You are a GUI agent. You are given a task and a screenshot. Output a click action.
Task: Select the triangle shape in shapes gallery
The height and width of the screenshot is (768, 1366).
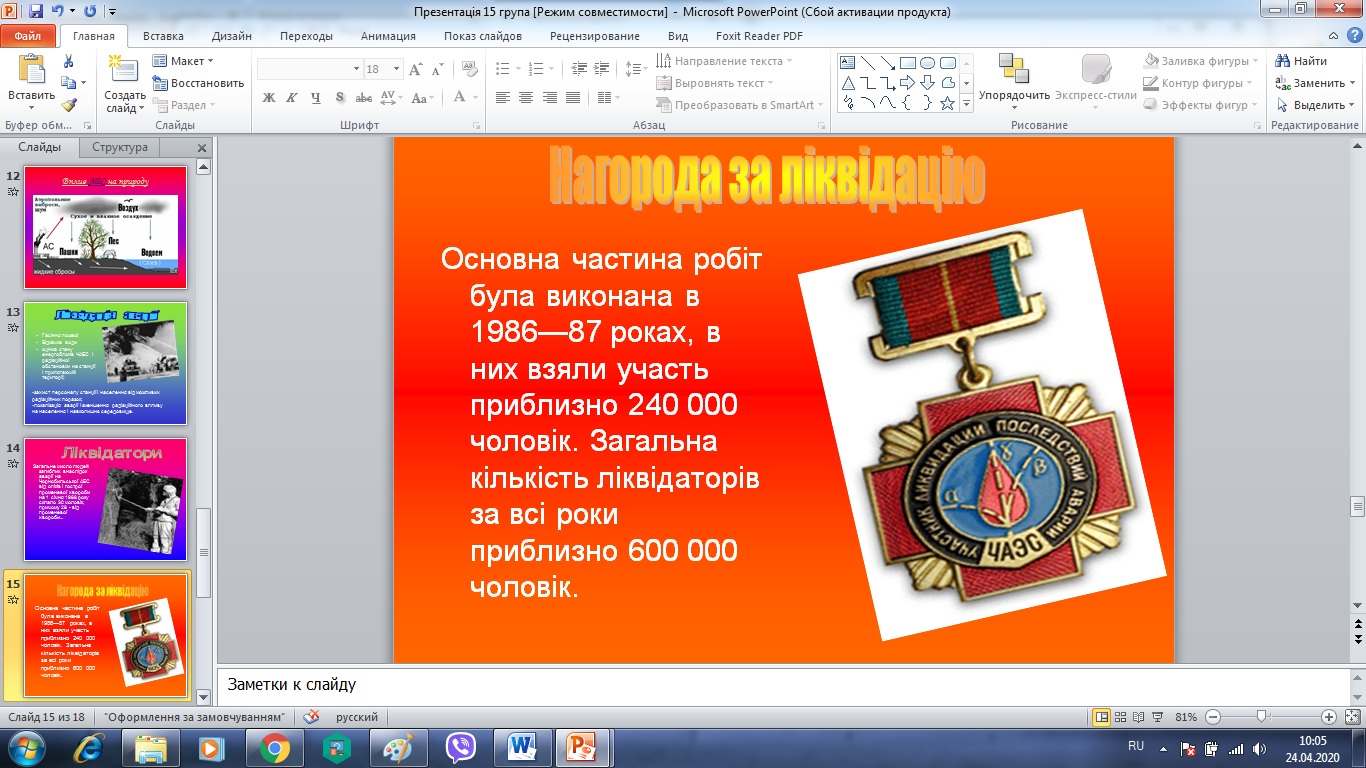[848, 82]
